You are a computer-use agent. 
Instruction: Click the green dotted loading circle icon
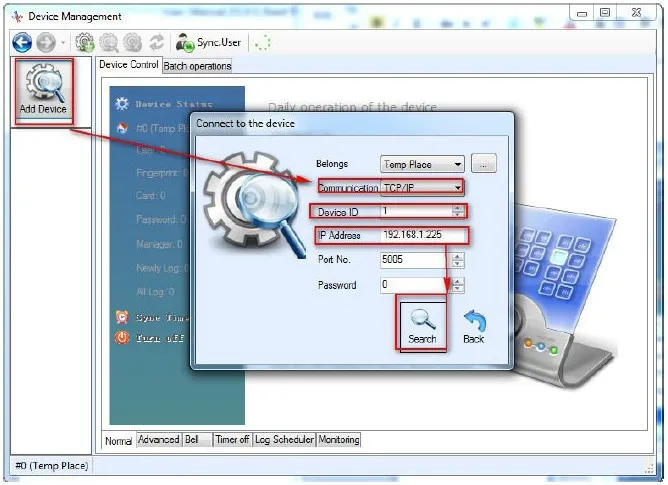point(262,43)
